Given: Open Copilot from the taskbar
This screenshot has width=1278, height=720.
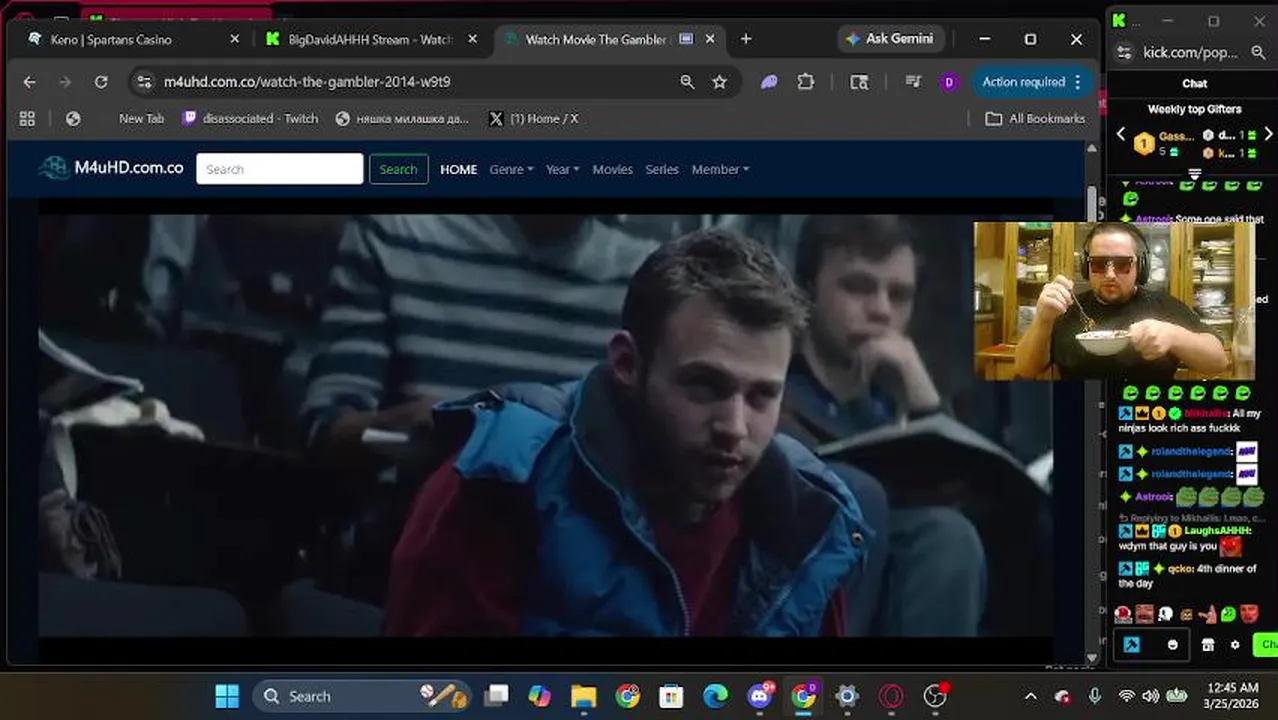Looking at the screenshot, I should [x=540, y=696].
